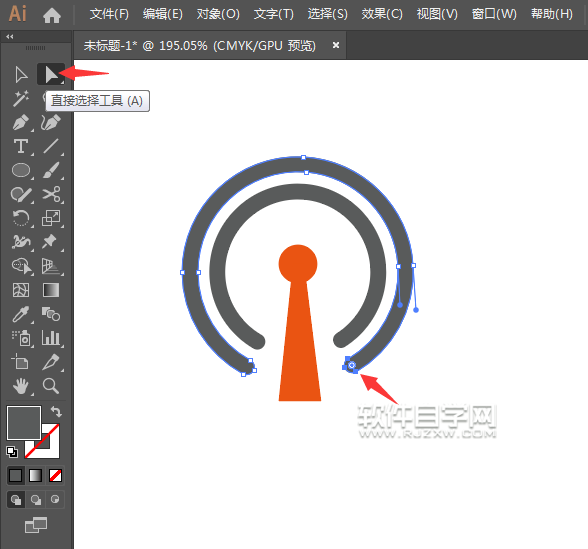
Task: Select the black arrow Selection tool
Action: pyautogui.click(x=21, y=74)
